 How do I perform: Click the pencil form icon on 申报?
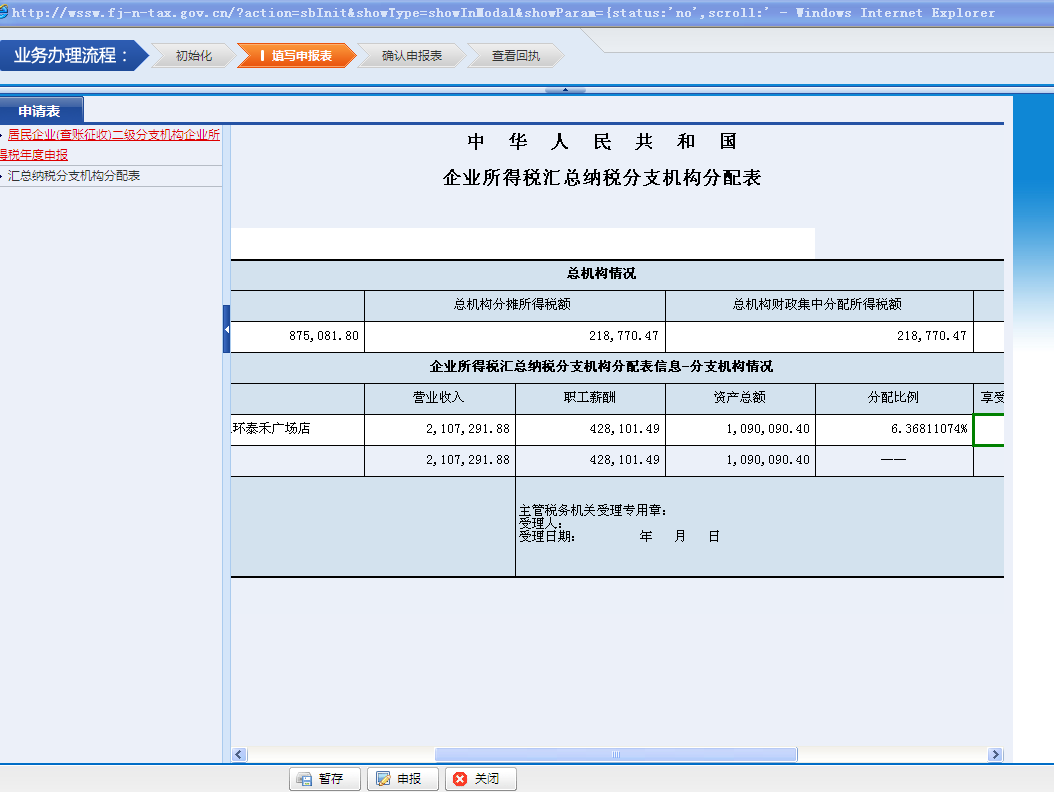pyautogui.click(x=383, y=779)
